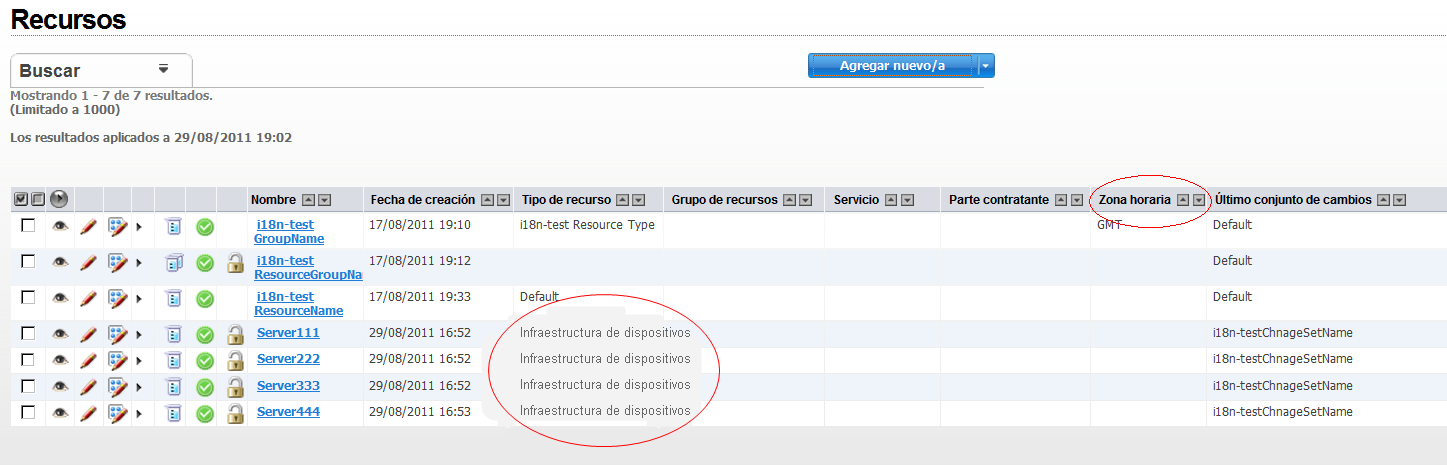
Task: Click the deselect-all box in table header
Action: [37, 199]
